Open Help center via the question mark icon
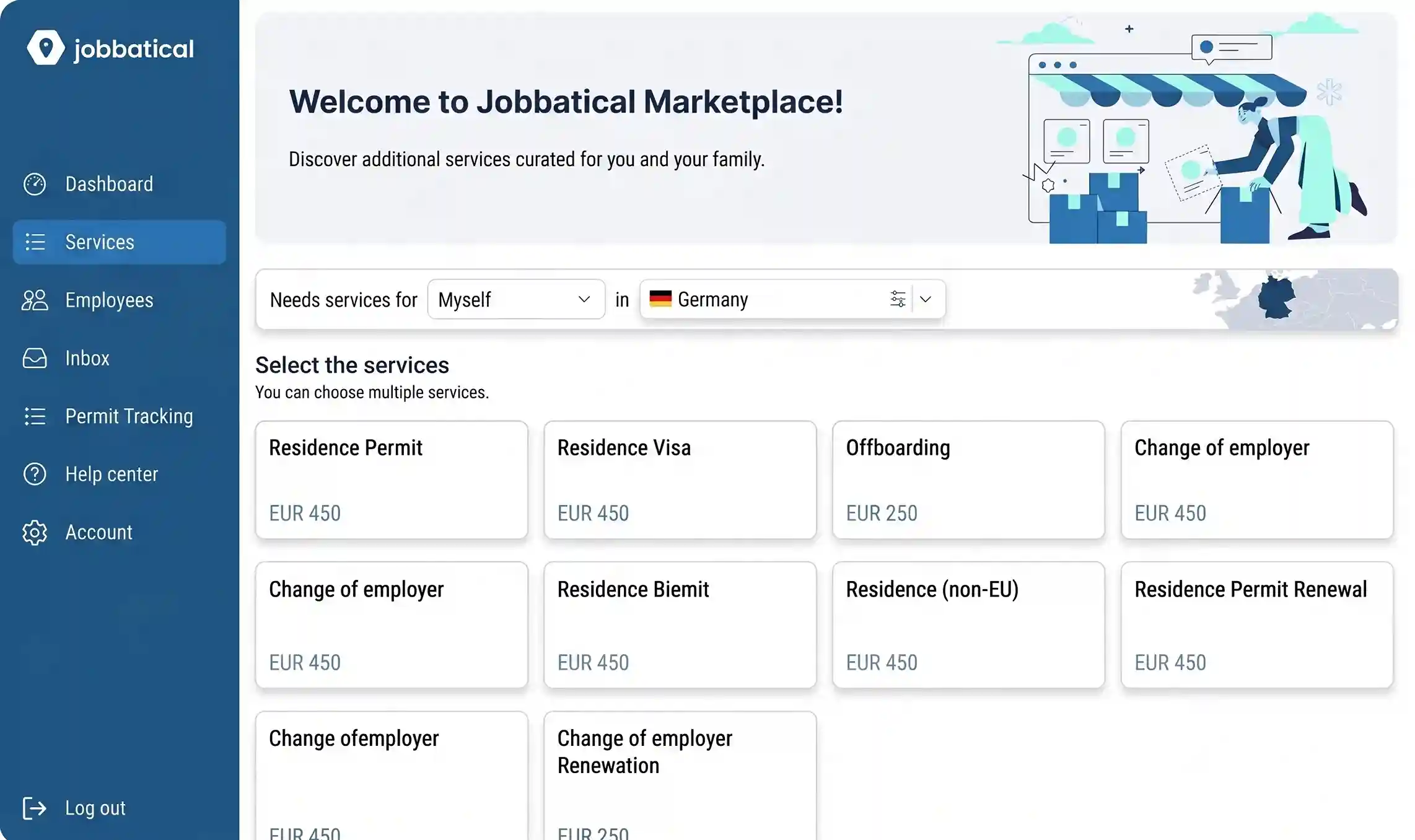The image size is (1415, 840). point(35,475)
